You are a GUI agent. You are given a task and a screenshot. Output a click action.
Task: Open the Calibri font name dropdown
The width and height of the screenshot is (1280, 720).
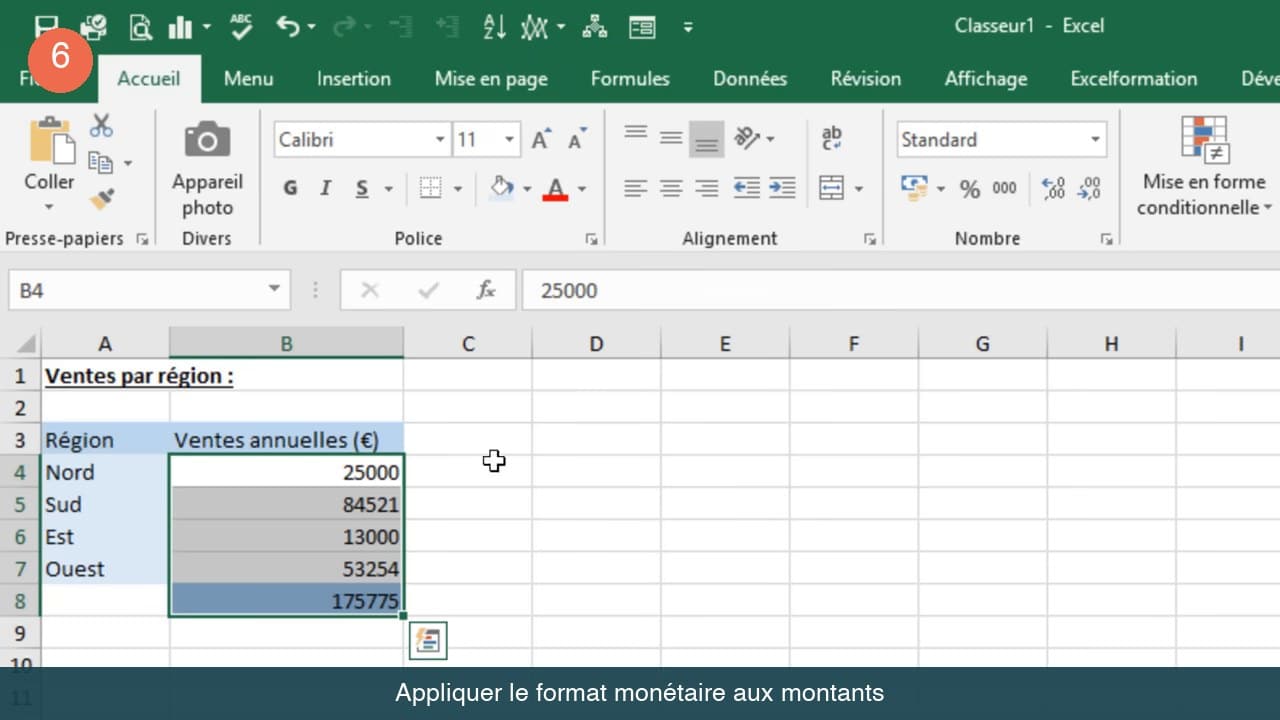[x=440, y=140]
